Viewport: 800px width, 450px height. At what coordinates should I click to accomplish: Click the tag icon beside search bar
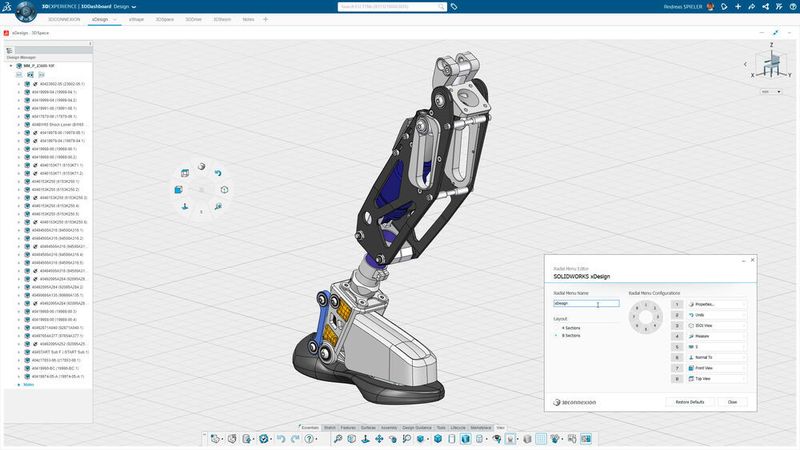click(x=454, y=7)
